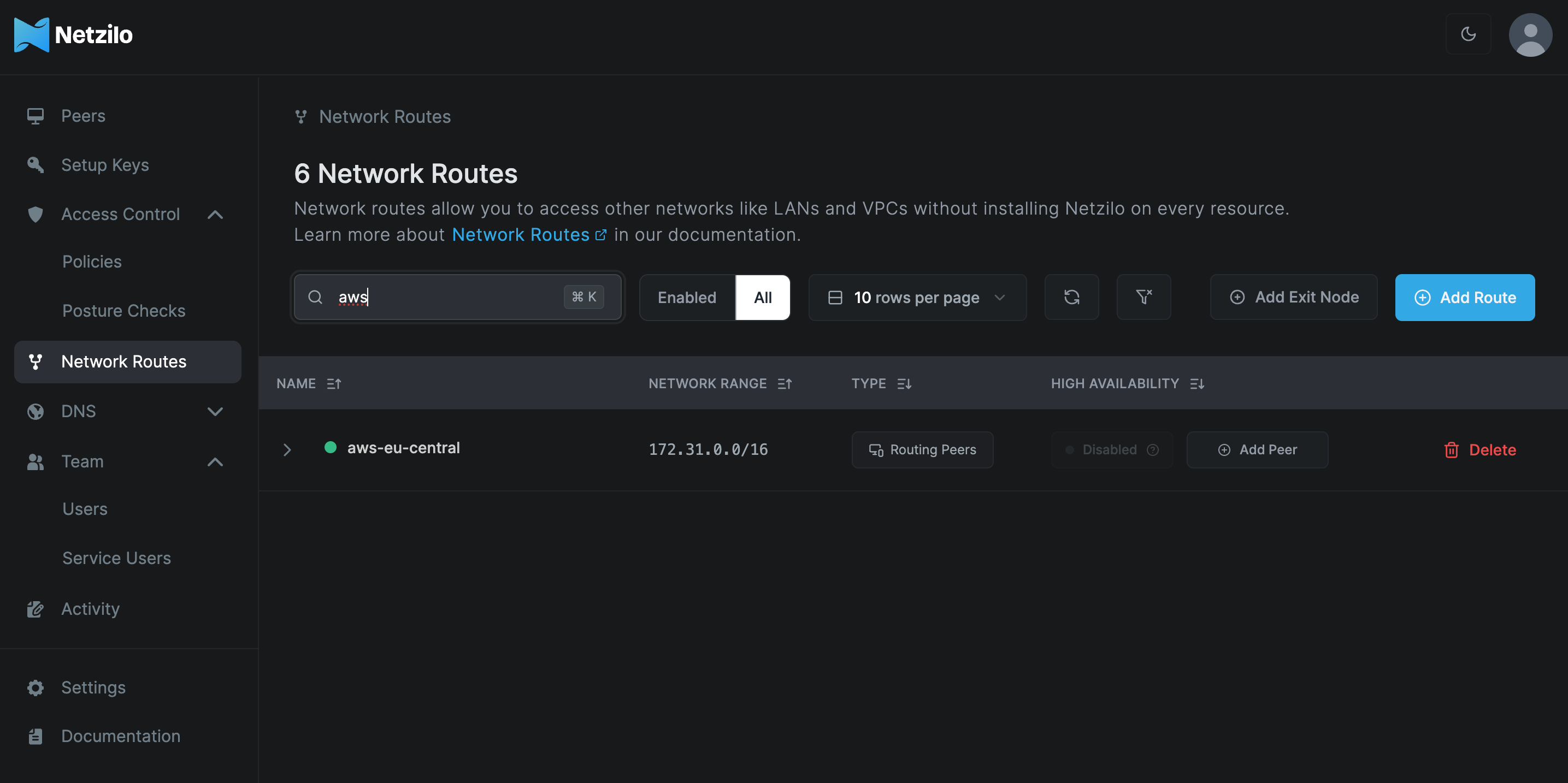The image size is (1568, 783).
Task: Sort by Type column
Action: 904,383
